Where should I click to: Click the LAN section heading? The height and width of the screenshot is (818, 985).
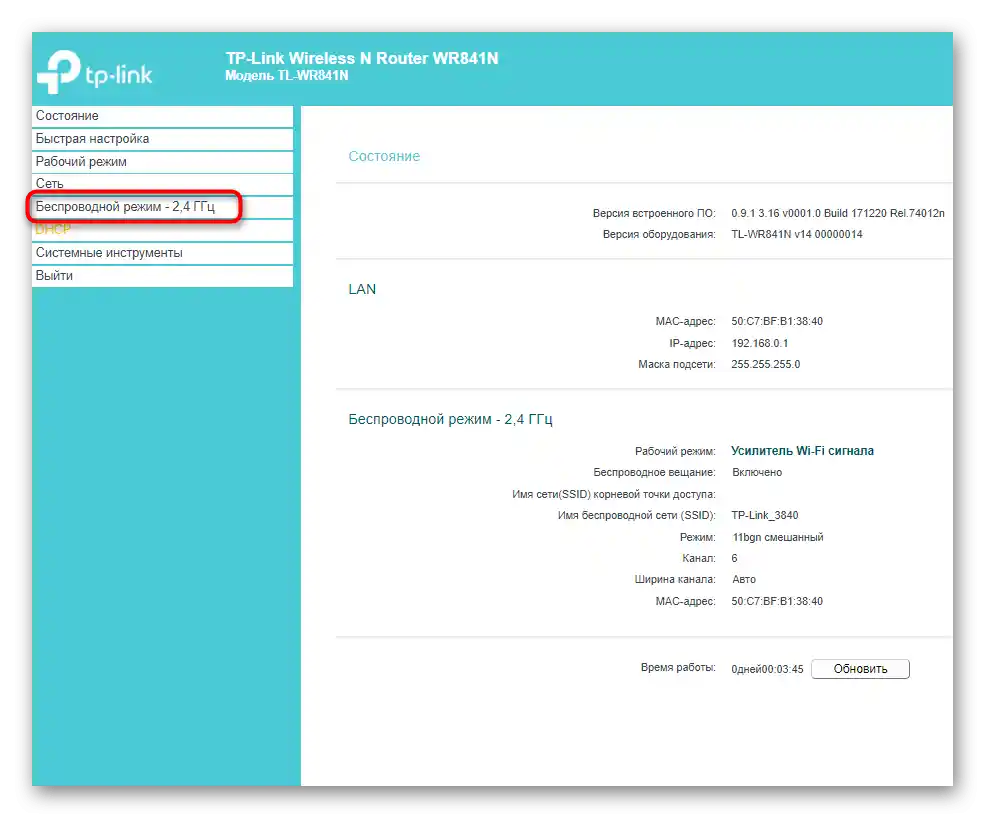click(x=362, y=290)
